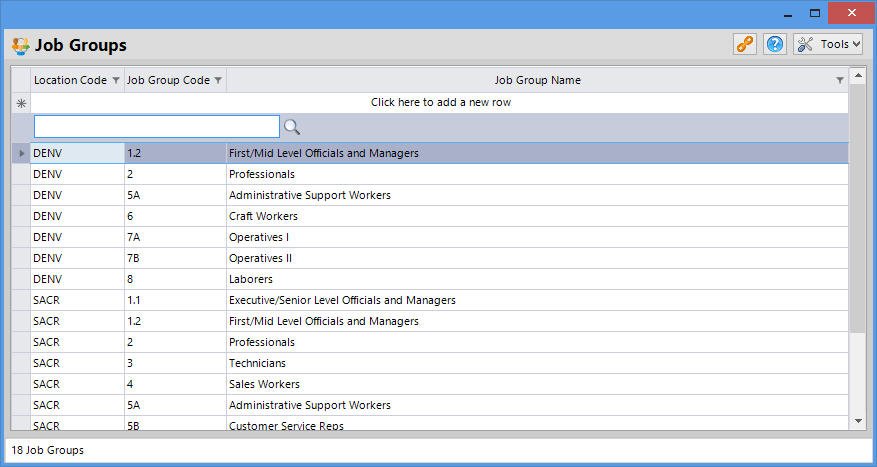Click the job group code 3 cell

pyautogui.click(x=175, y=363)
